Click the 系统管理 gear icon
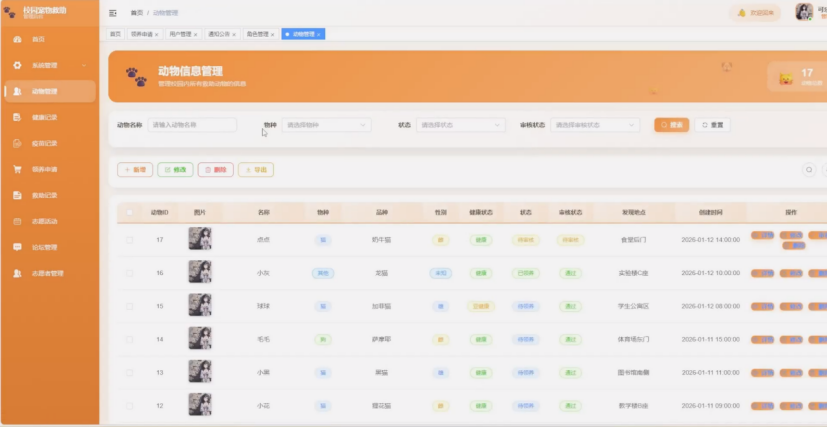This screenshot has height=427, width=827. (x=17, y=65)
